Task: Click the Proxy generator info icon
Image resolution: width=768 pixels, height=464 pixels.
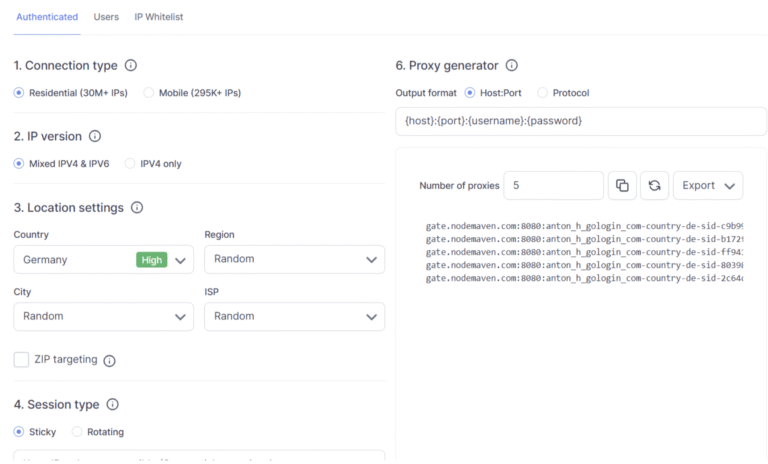Action: [512, 66]
